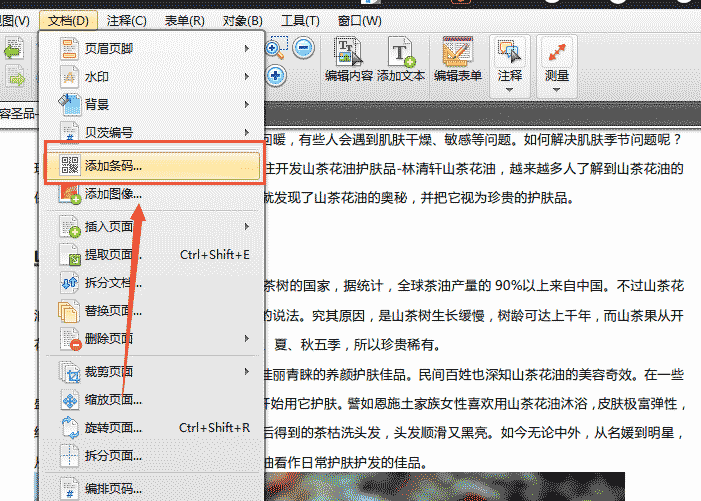Select 添加图像... menu entry

(x=152, y=194)
